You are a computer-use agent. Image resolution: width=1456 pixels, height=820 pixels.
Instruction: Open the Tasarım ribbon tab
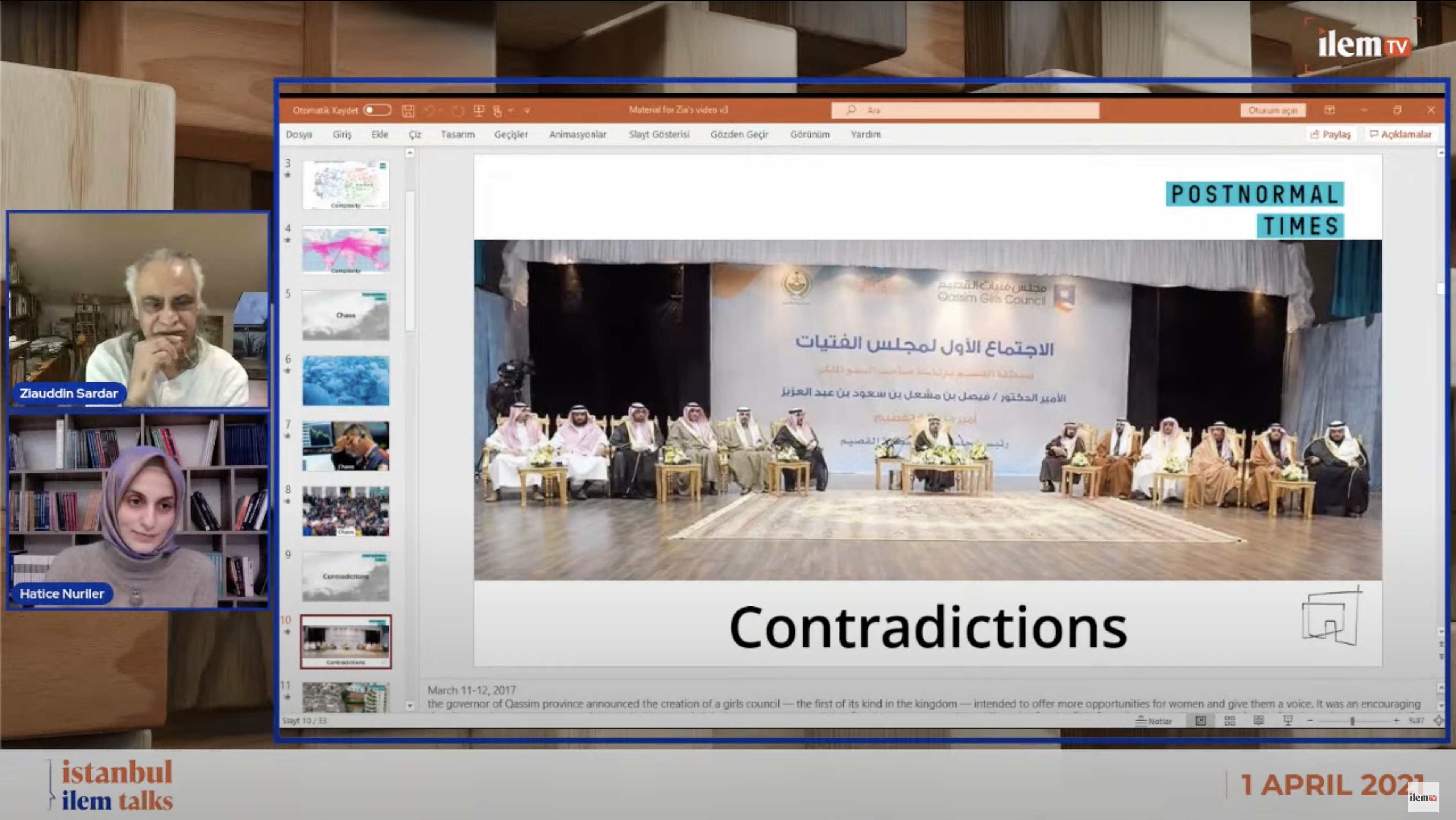point(458,135)
